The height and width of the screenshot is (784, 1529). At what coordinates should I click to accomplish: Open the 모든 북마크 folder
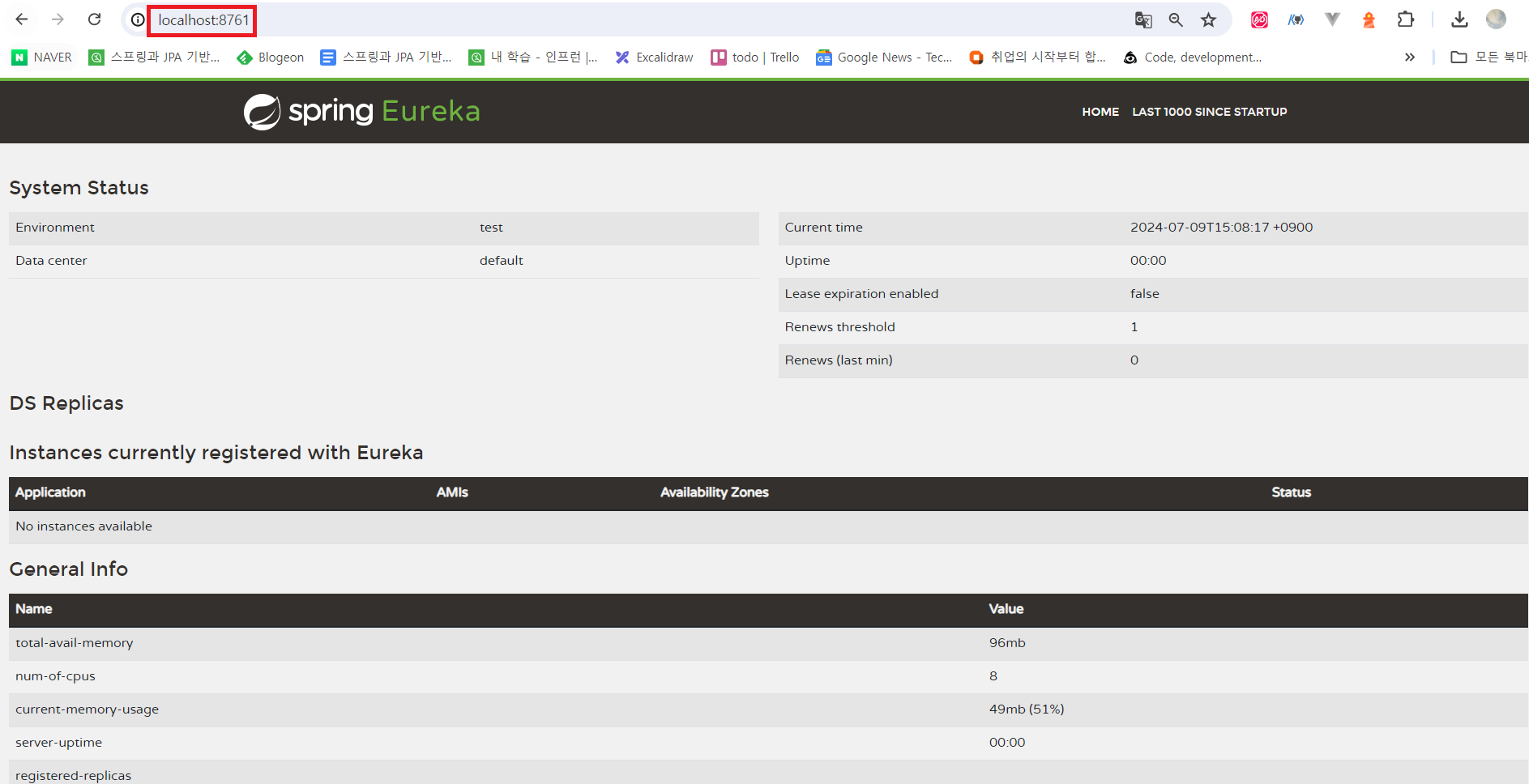pos(1488,58)
